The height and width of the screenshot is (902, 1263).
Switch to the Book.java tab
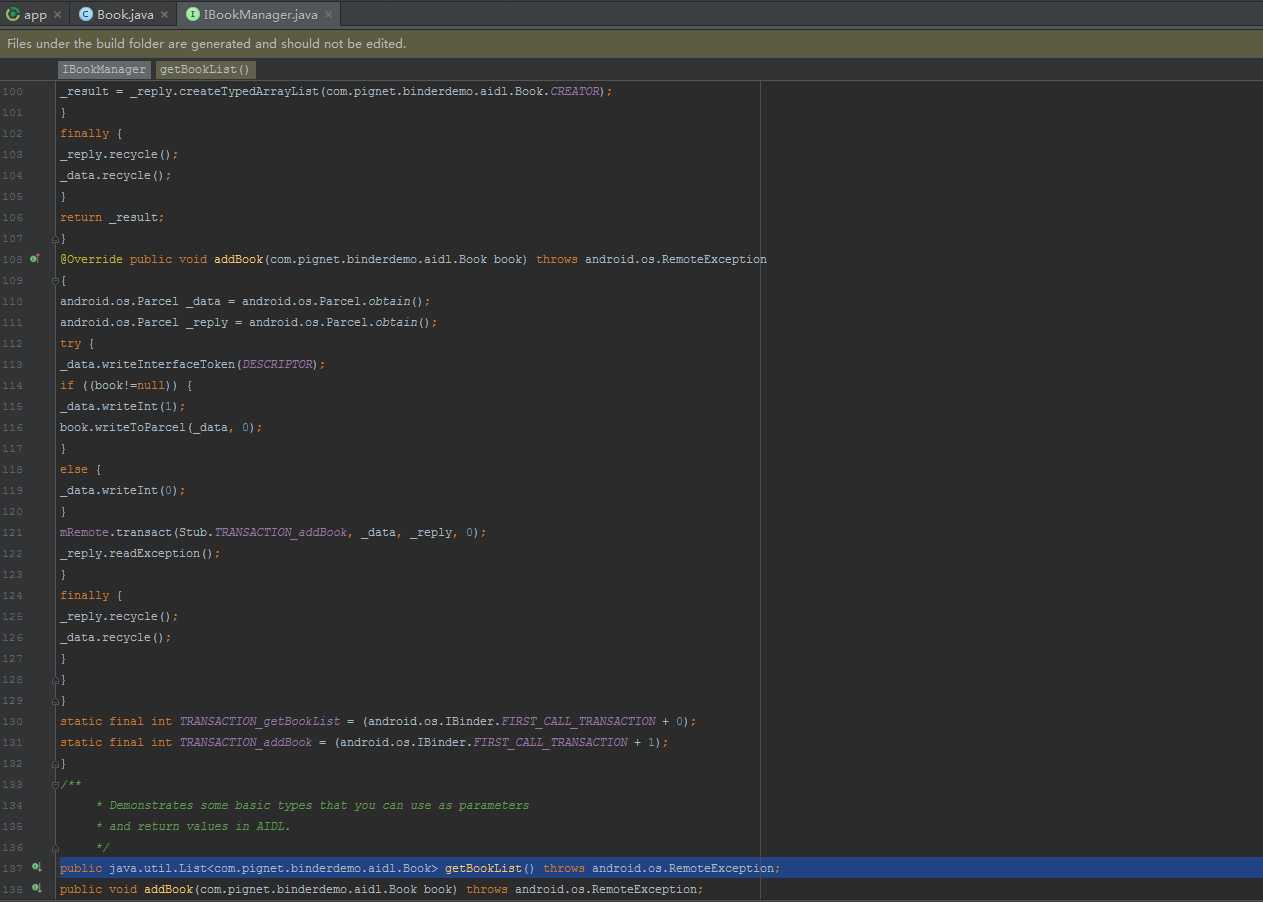pyautogui.click(x=125, y=14)
